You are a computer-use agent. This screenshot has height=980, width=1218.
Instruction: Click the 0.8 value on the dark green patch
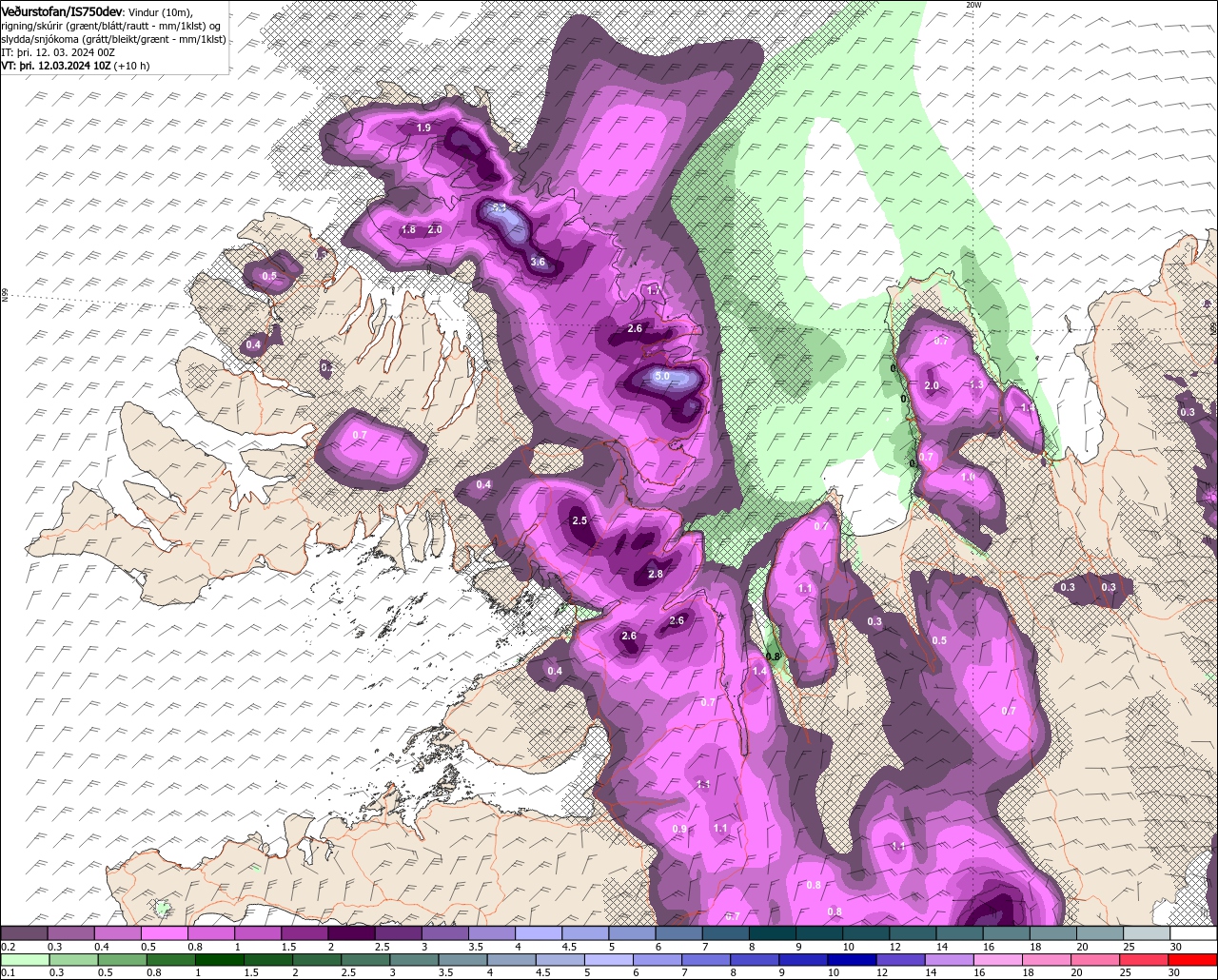pos(773,656)
